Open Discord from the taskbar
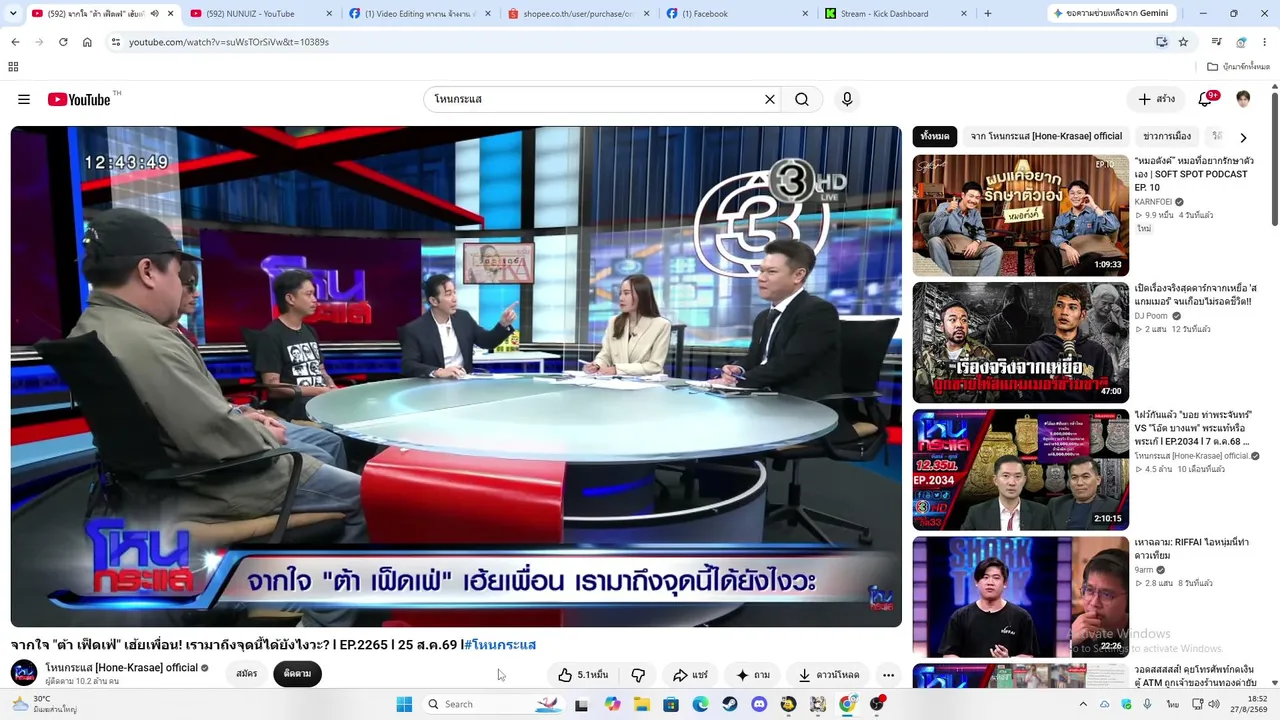The height and width of the screenshot is (720, 1280). (759, 704)
